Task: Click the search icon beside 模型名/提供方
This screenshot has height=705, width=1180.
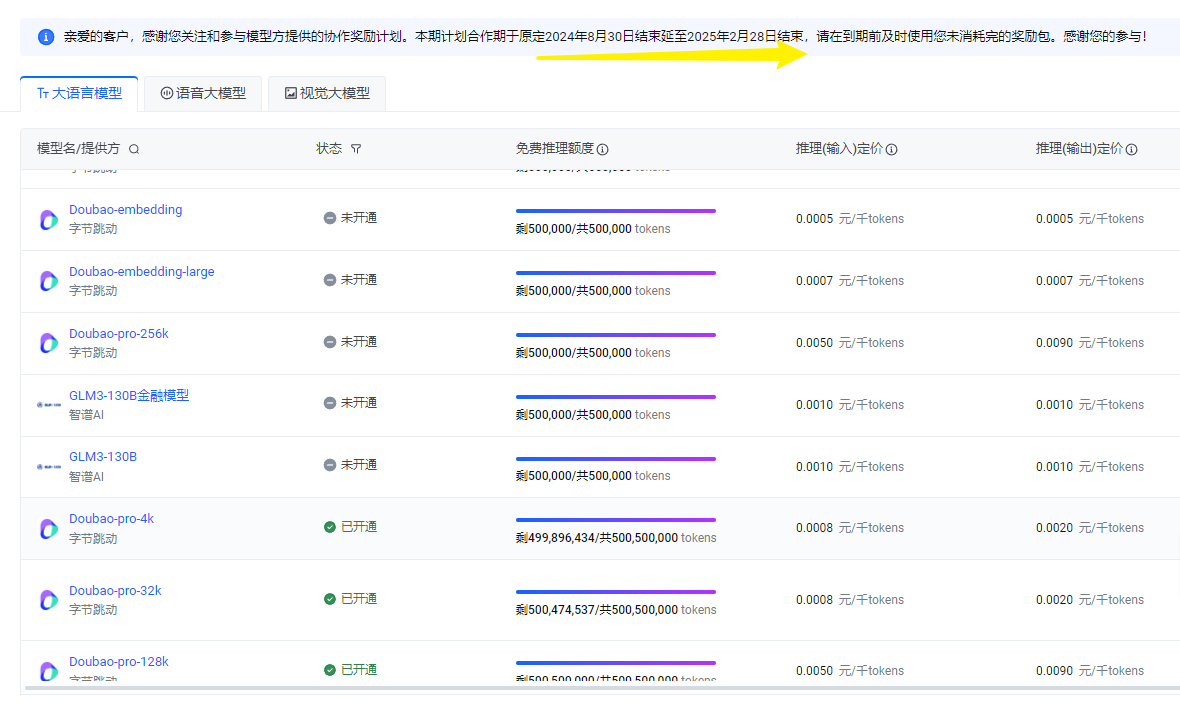Action: (x=134, y=149)
